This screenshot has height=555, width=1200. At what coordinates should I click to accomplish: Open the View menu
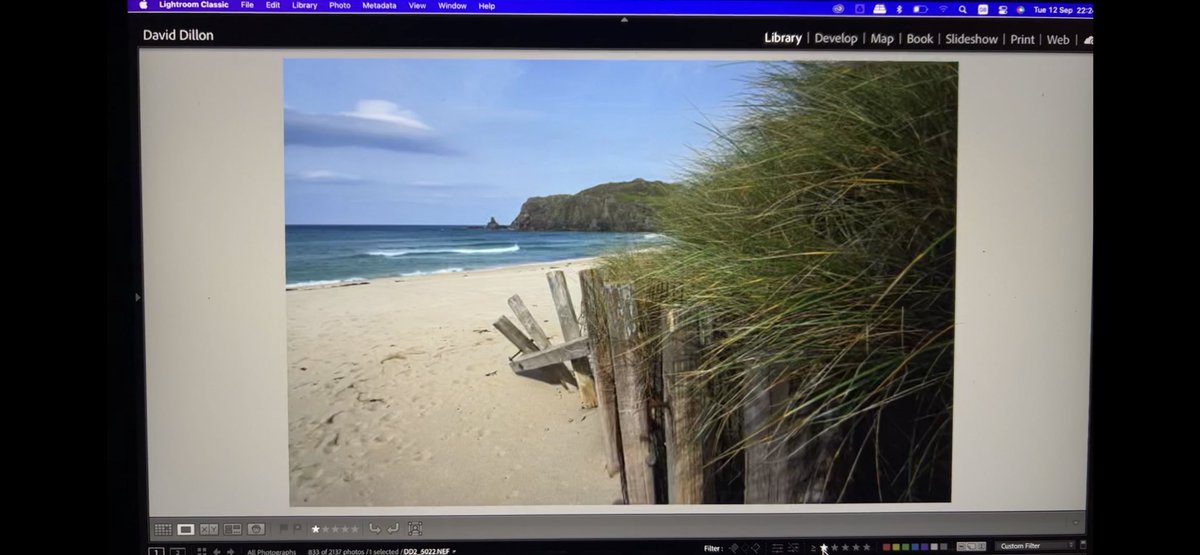pos(417,6)
